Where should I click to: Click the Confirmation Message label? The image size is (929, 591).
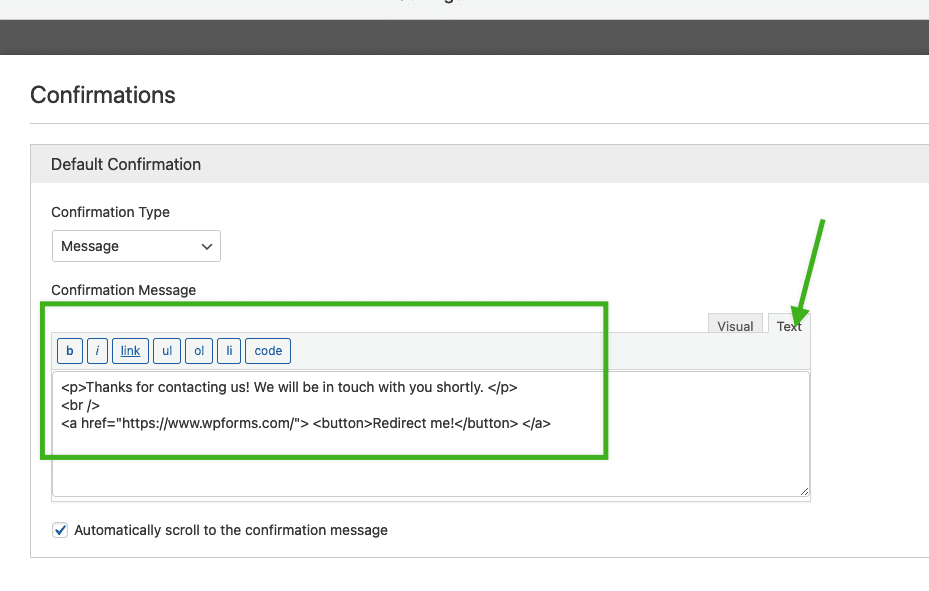[x=123, y=290]
